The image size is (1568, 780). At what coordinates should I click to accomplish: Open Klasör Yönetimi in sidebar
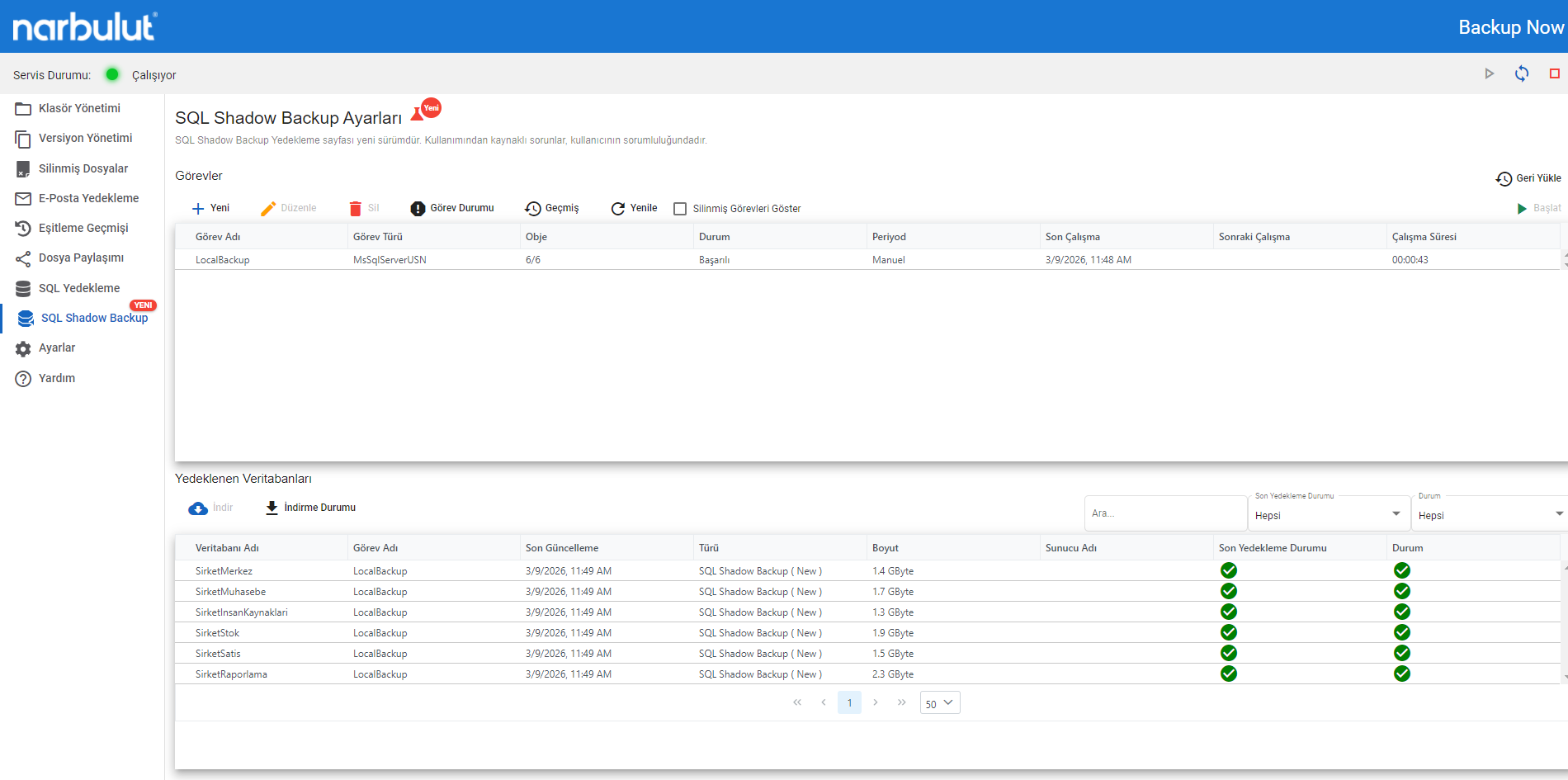[x=79, y=108]
